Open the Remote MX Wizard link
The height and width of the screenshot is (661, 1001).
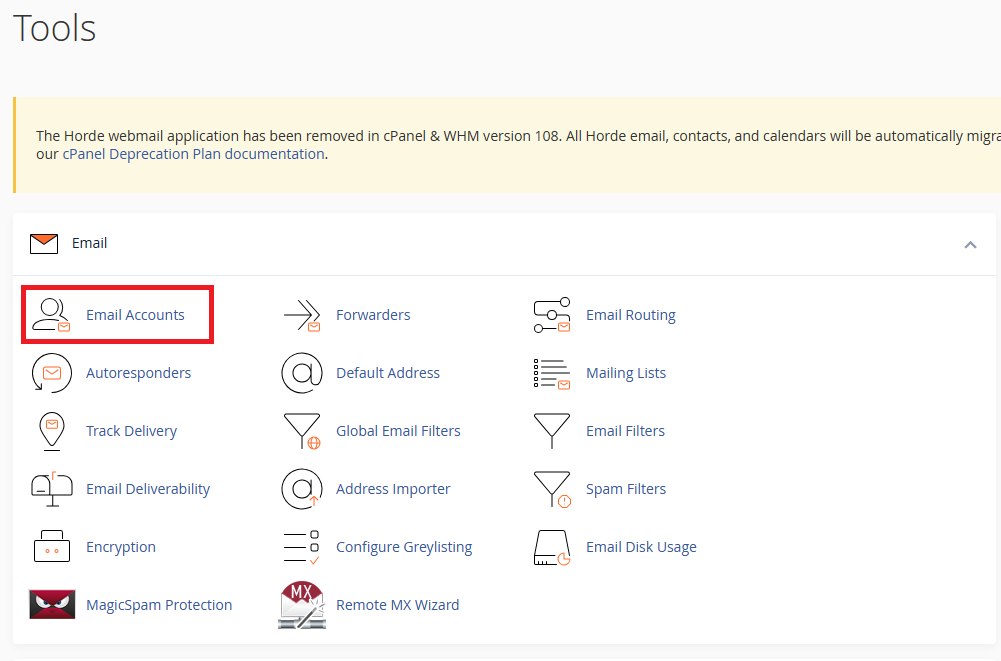pos(398,605)
